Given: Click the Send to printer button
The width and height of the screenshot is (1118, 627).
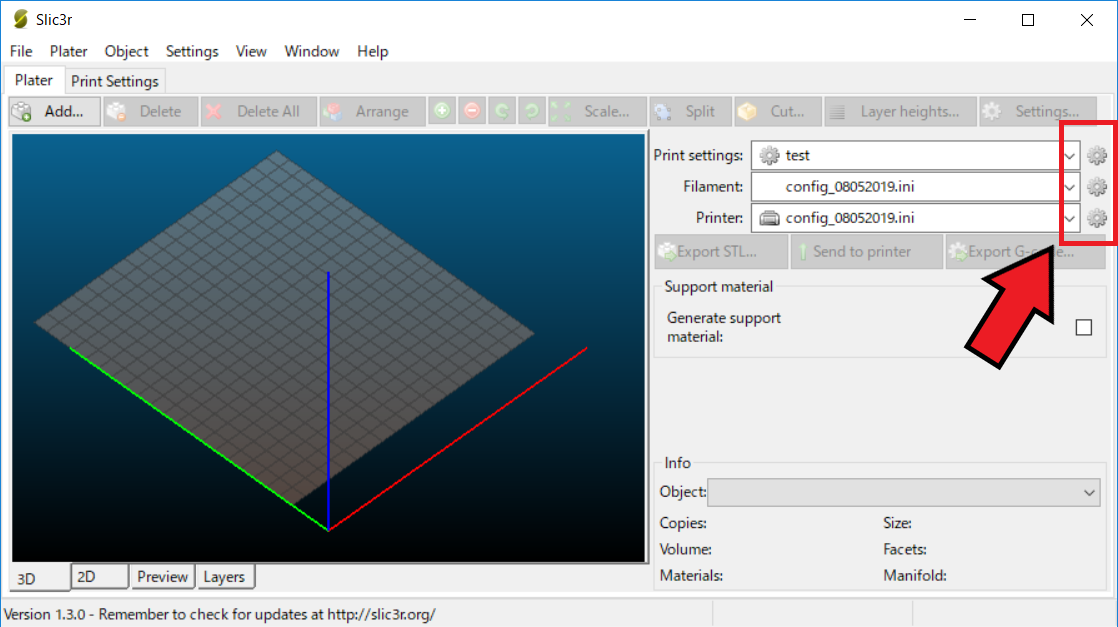Looking at the screenshot, I should click(866, 252).
